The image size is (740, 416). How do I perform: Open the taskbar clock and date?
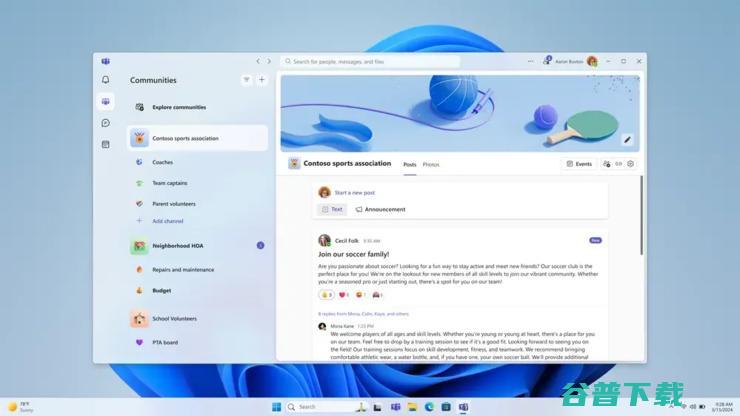pos(722,407)
